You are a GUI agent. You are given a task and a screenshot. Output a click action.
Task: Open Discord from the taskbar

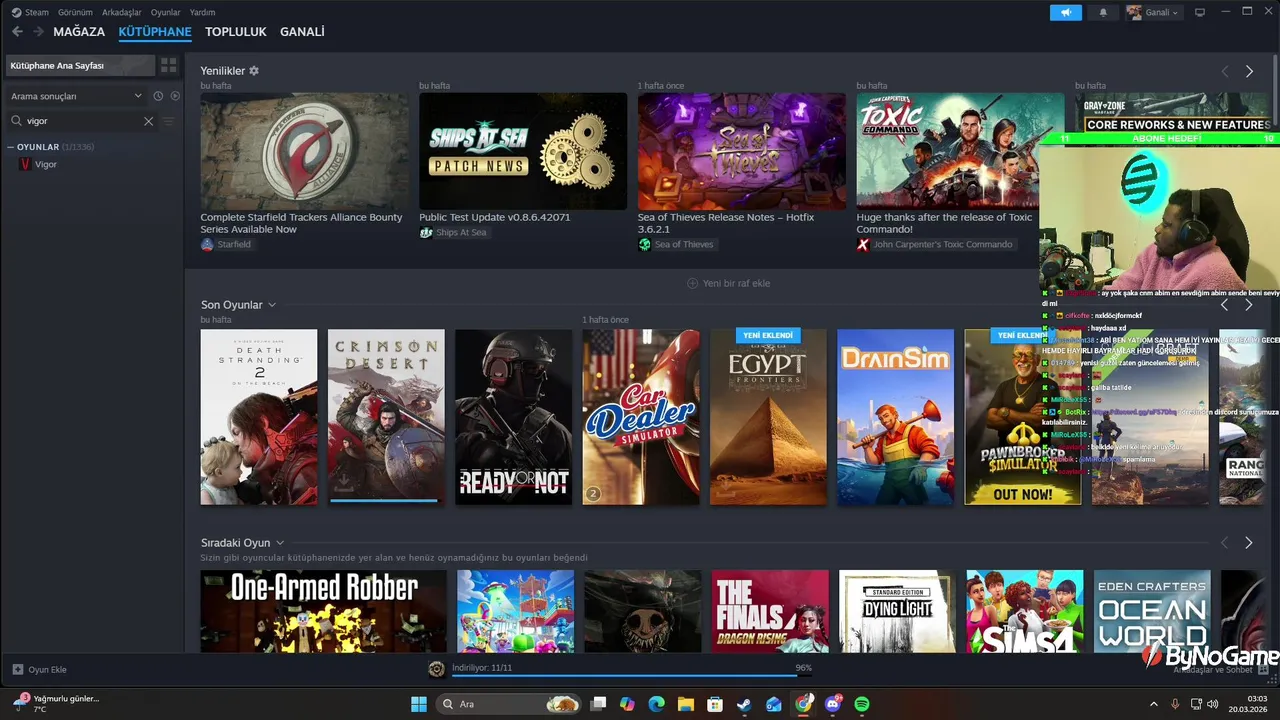[x=833, y=704]
